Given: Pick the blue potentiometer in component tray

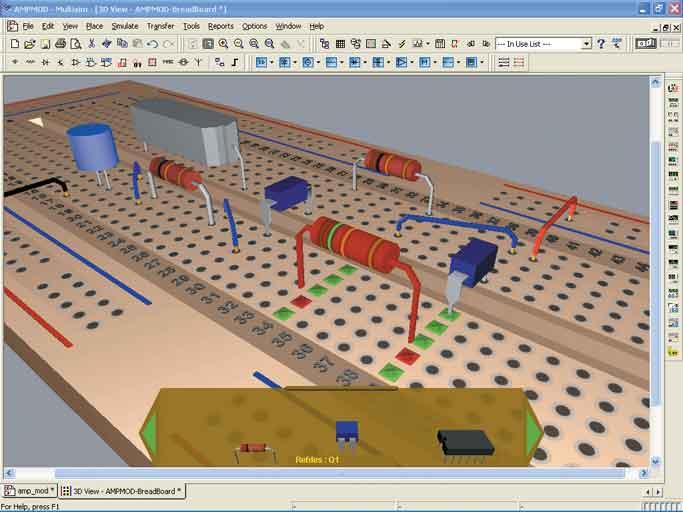Looking at the screenshot, I should click(x=346, y=432).
